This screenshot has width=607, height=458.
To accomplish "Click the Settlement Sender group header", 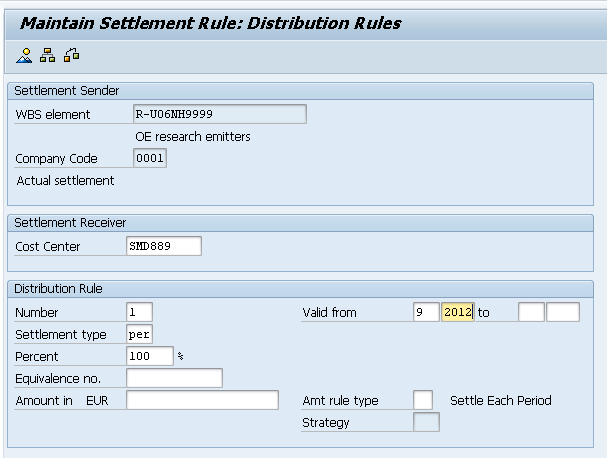I will click(66, 90).
